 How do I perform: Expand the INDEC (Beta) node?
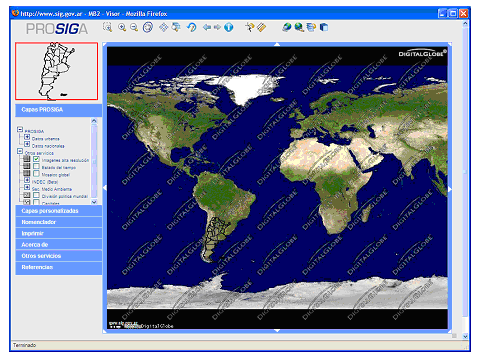click(x=27, y=180)
